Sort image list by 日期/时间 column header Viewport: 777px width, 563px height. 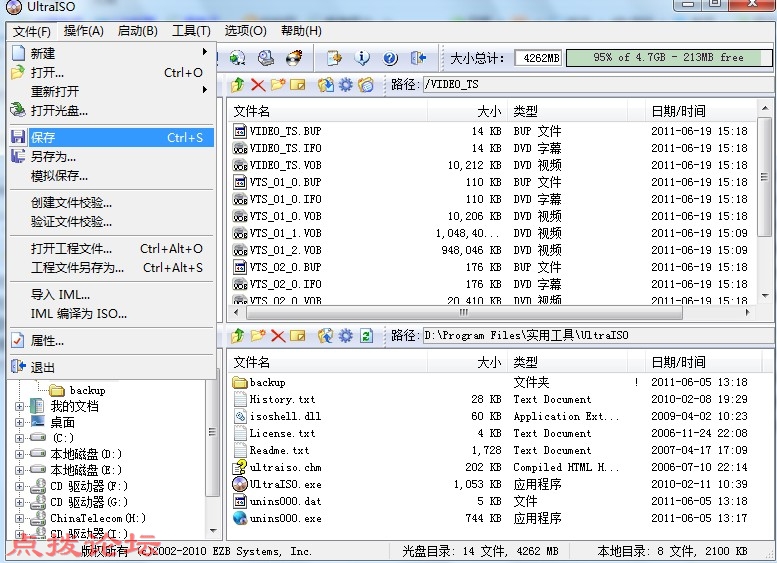coord(701,111)
